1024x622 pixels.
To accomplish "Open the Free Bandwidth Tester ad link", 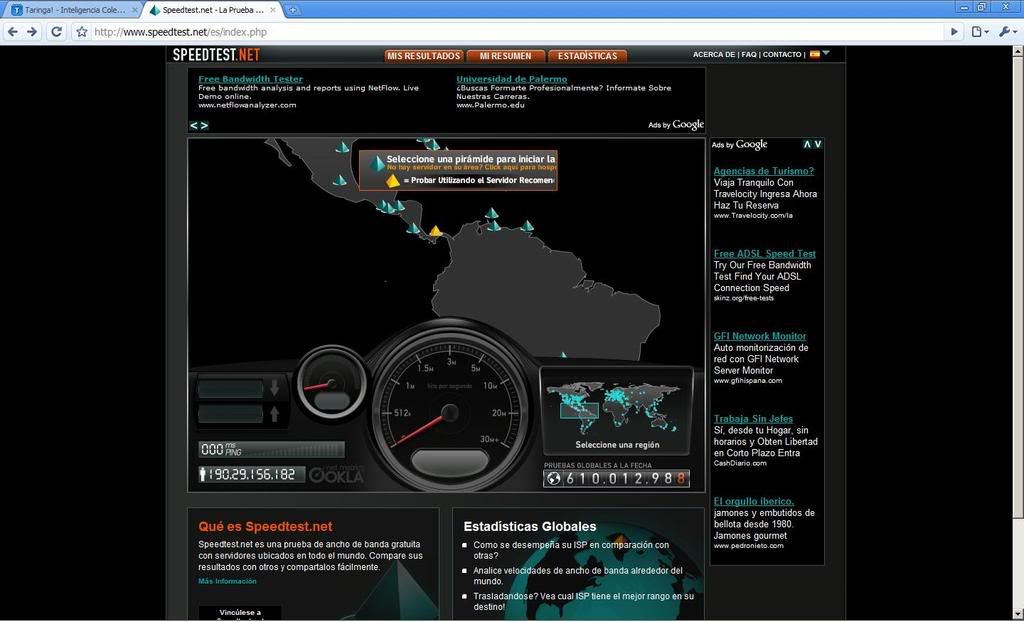I will [251, 79].
